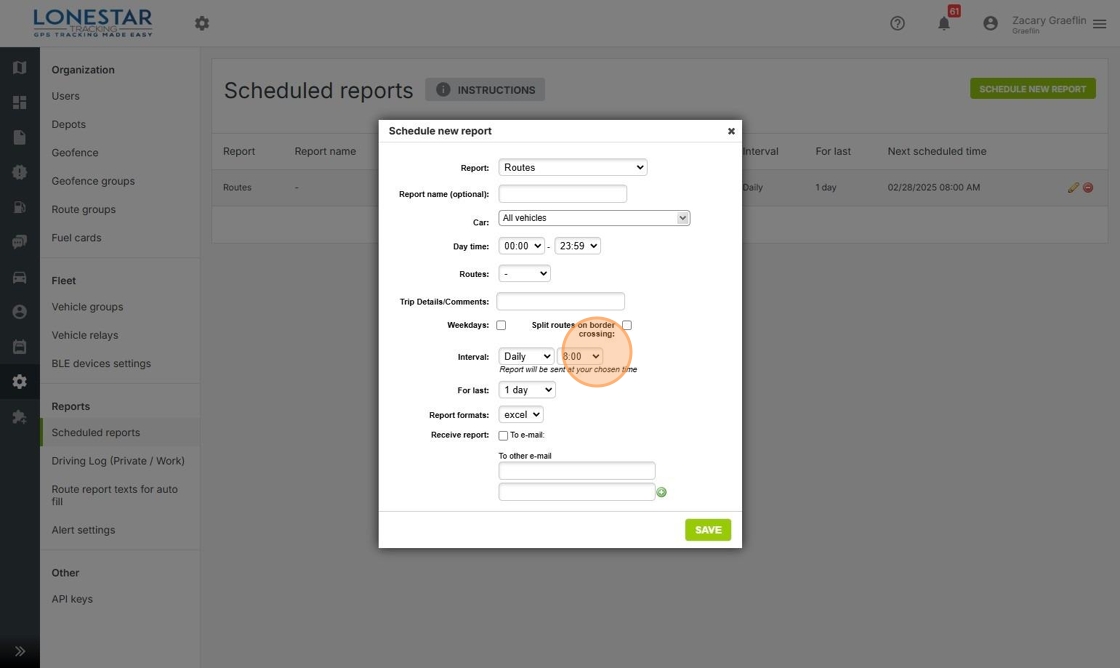Open the puzzle-piece add-ons icon in the sidebar

[19, 417]
